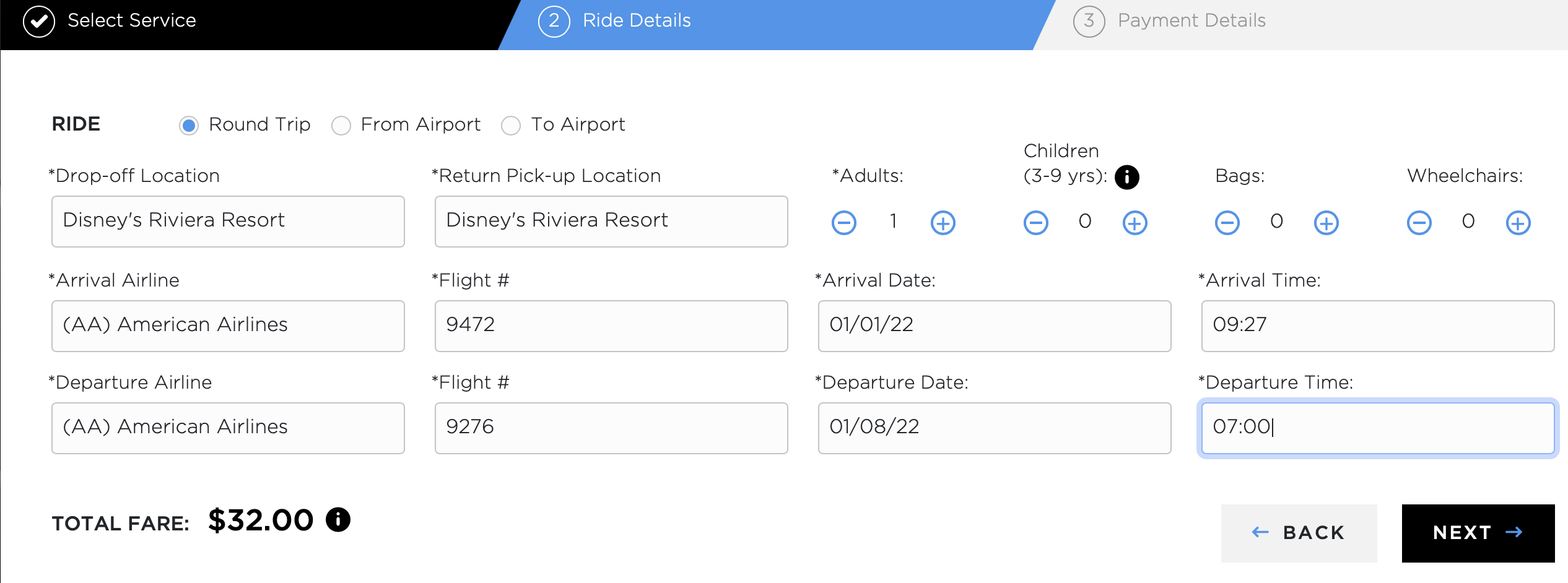Decrease the Adults count with minus icon
Screen dimensions: 1568x583
pos(843,222)
